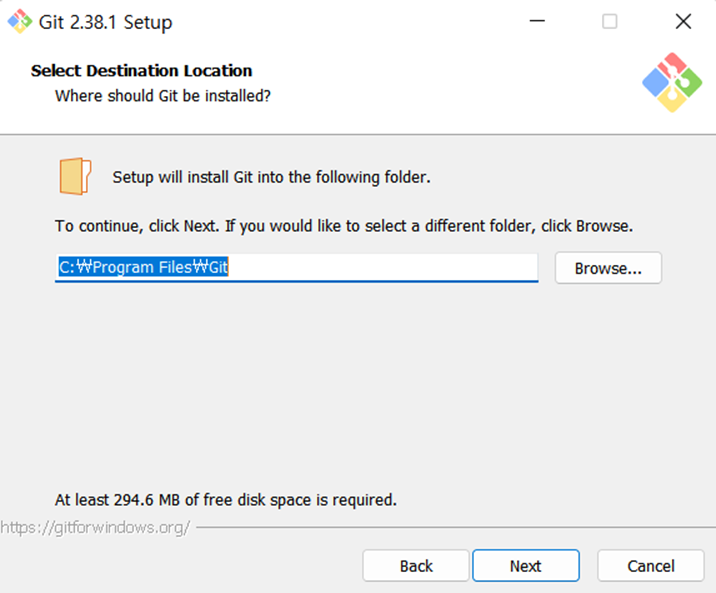
Task: Click 'Setup will install Git' message
Action: coord(271,177)
